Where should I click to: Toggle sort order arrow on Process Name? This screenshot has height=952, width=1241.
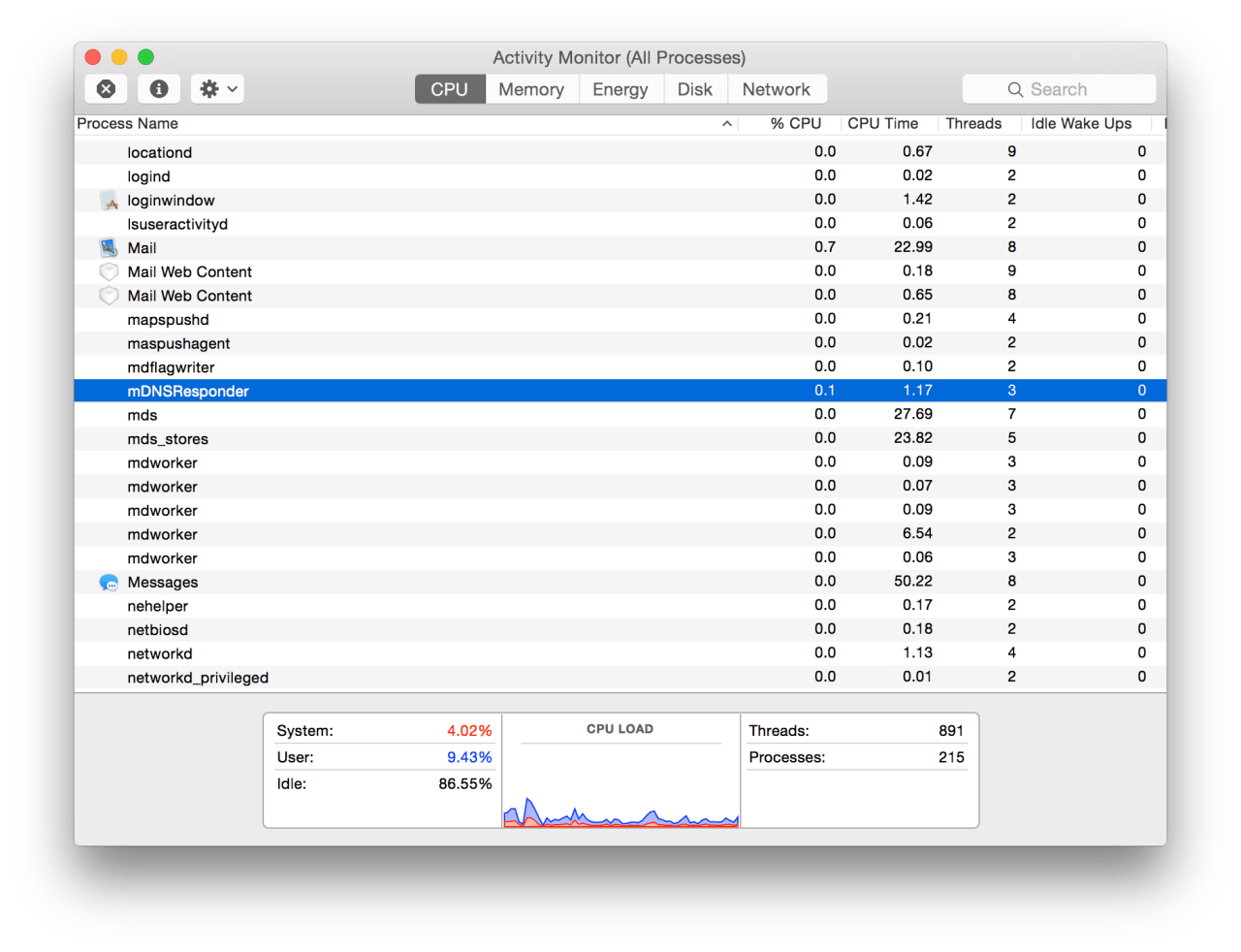pyautogui.click(x=726, y=124)
